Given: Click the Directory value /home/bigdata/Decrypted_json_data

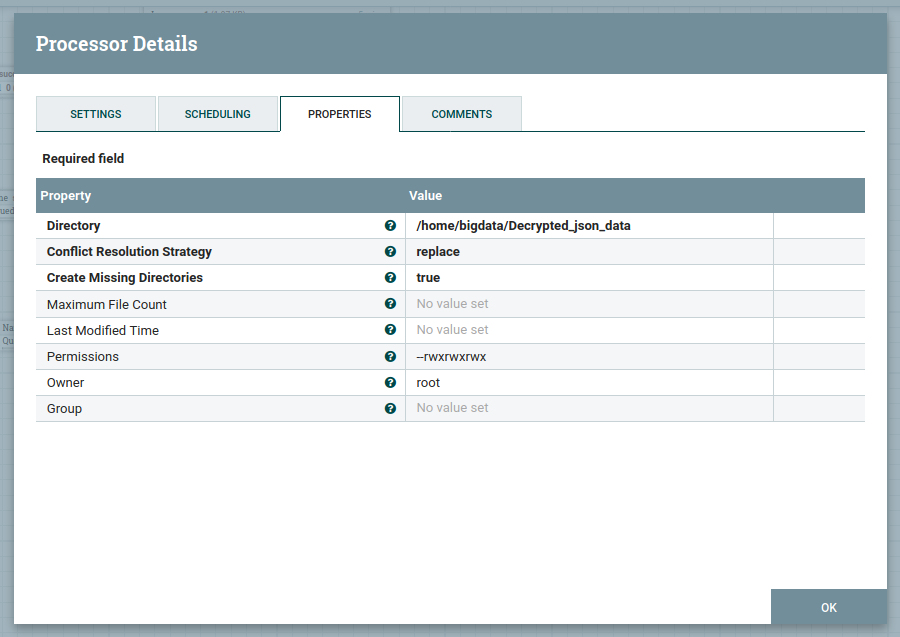Looking at the screenshot, I should [524, 226].
